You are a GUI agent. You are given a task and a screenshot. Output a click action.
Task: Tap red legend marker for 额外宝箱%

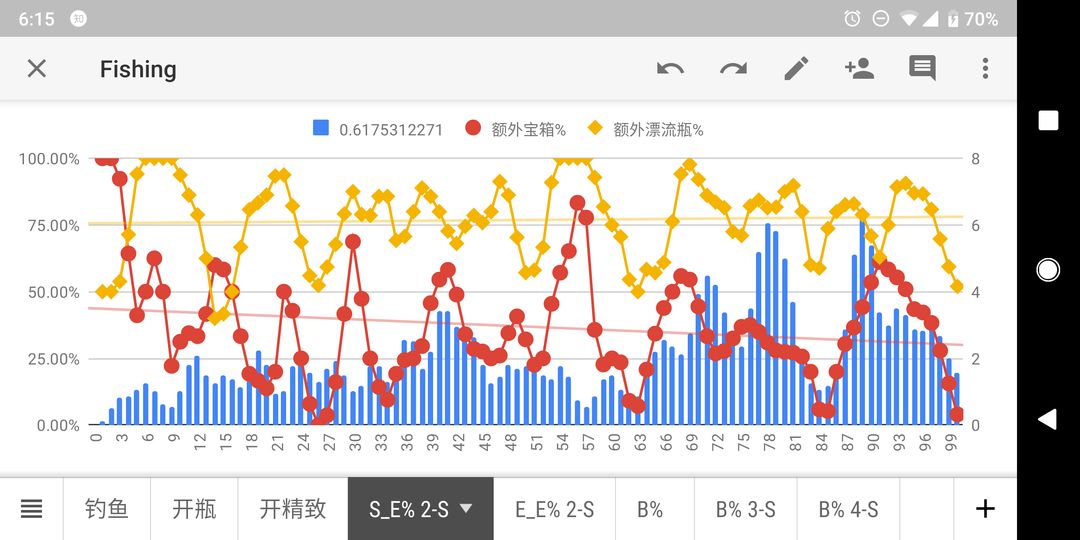click(x=472, y=128)
